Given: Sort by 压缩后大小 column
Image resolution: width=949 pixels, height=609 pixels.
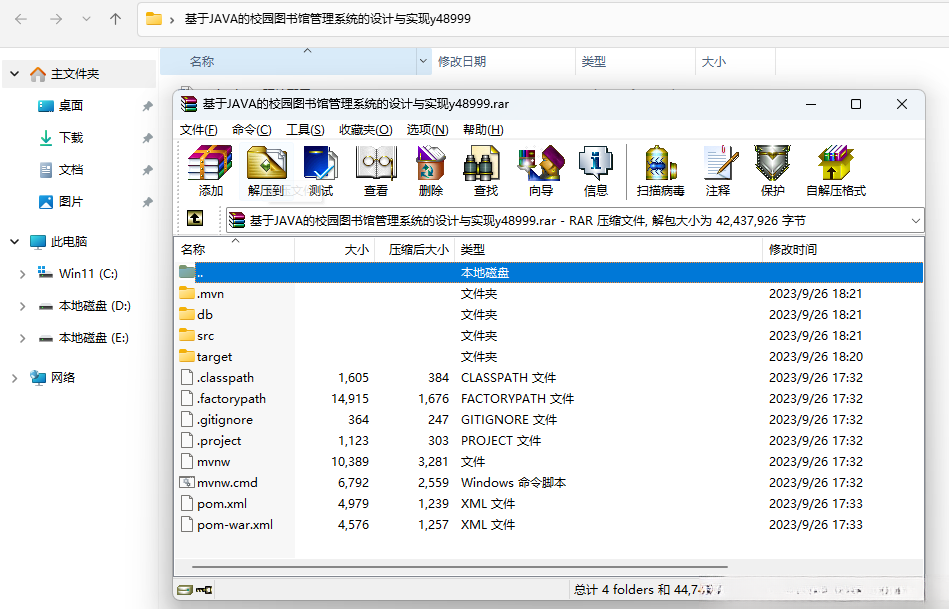Looking at the screenshot, I should [x=415, y=249].
